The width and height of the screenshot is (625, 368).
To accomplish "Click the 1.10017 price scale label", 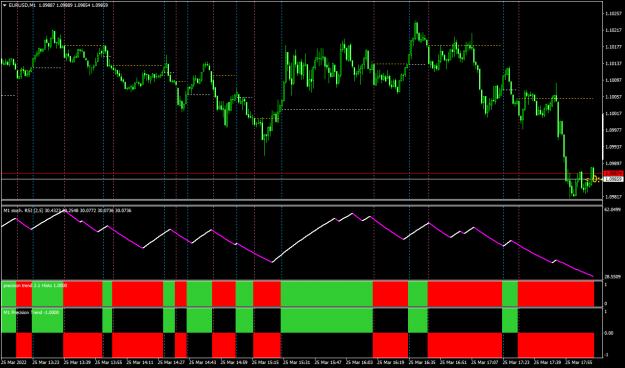I will (614, 113).
